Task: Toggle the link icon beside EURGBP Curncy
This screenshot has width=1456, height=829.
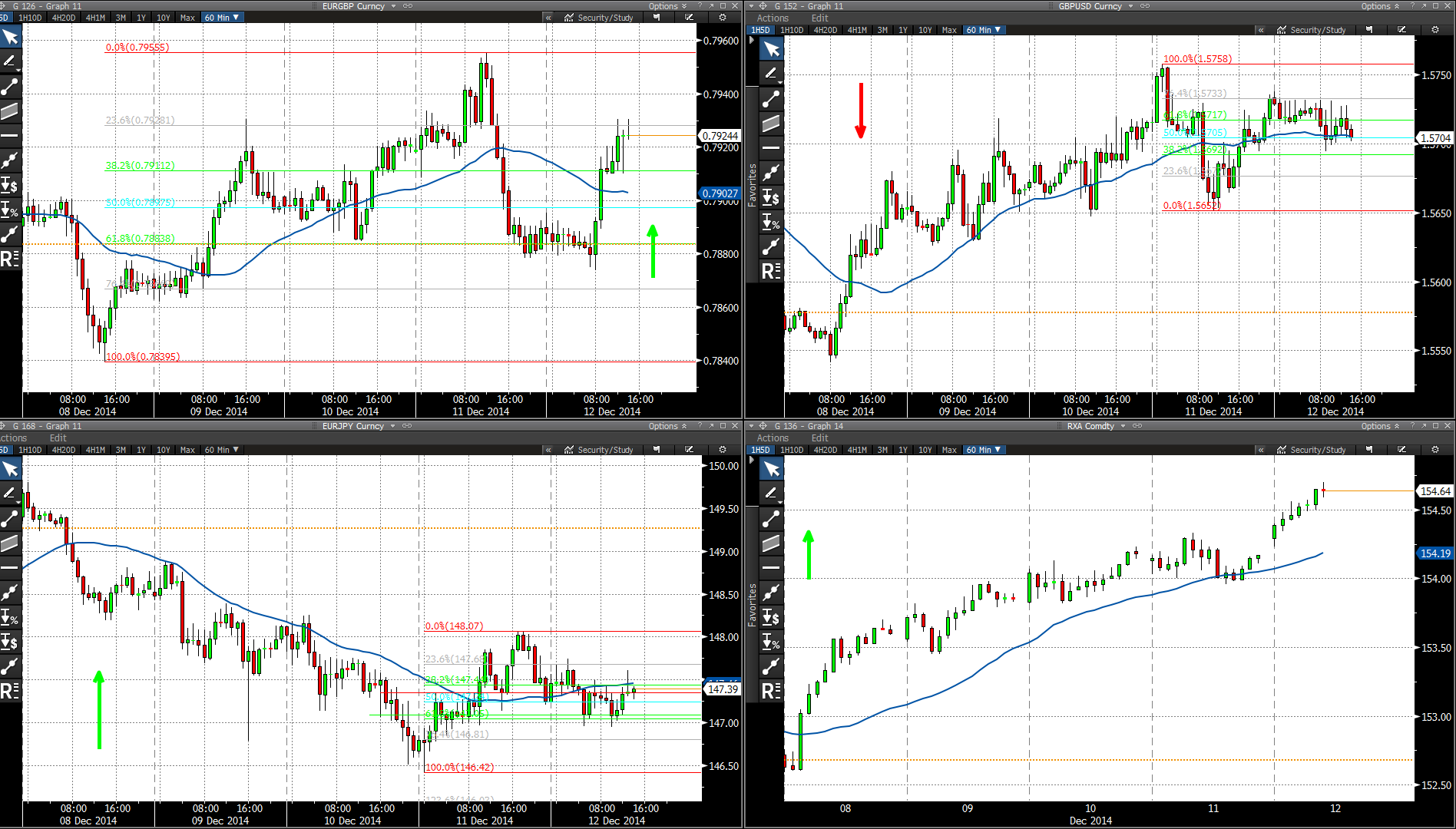Action: pyautogui.click(x=408, y=6)
